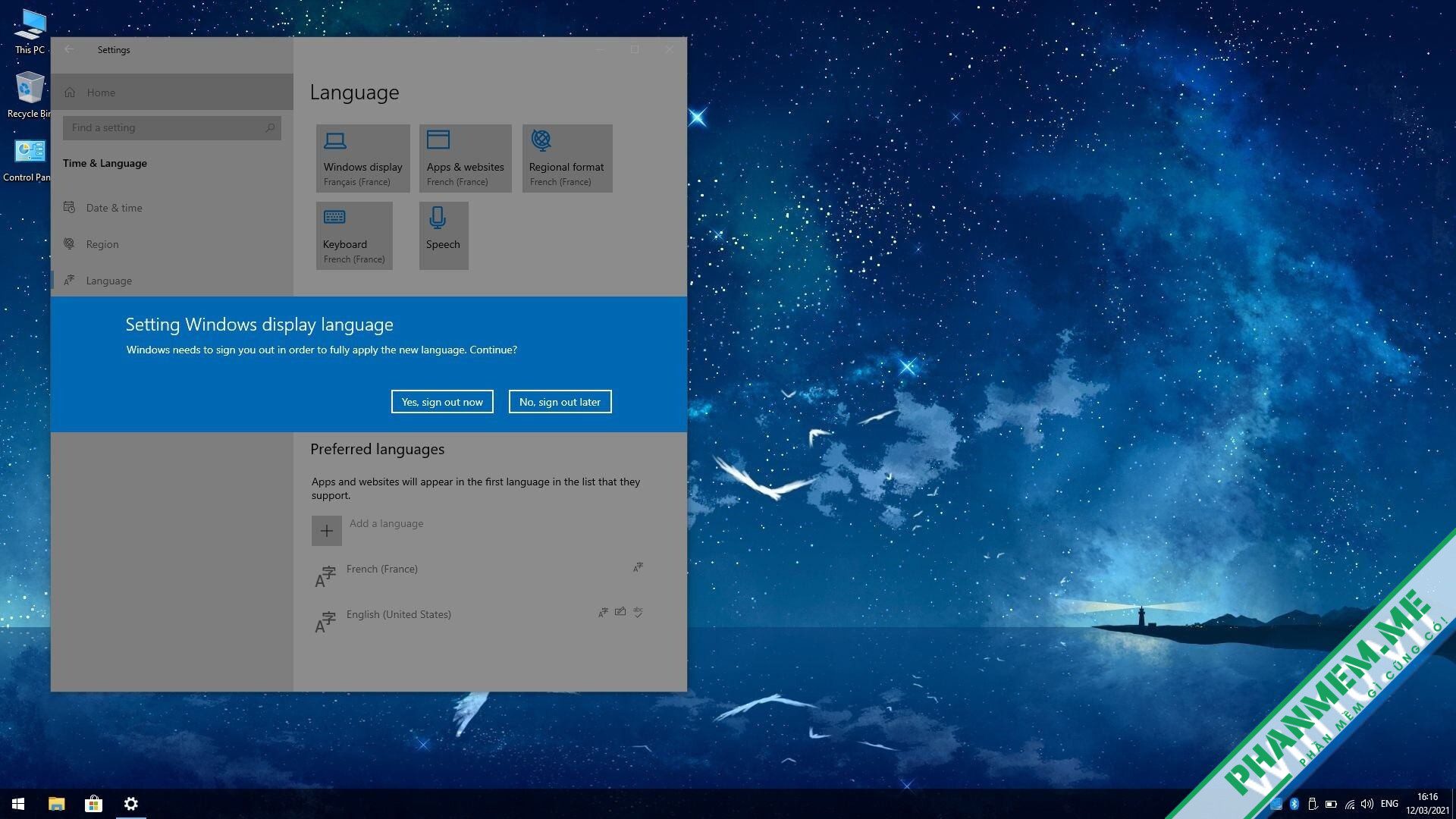This screenshot has width=1456, height=819.
Task: Open Recycle Bin desktop icon
Action: 29,95
